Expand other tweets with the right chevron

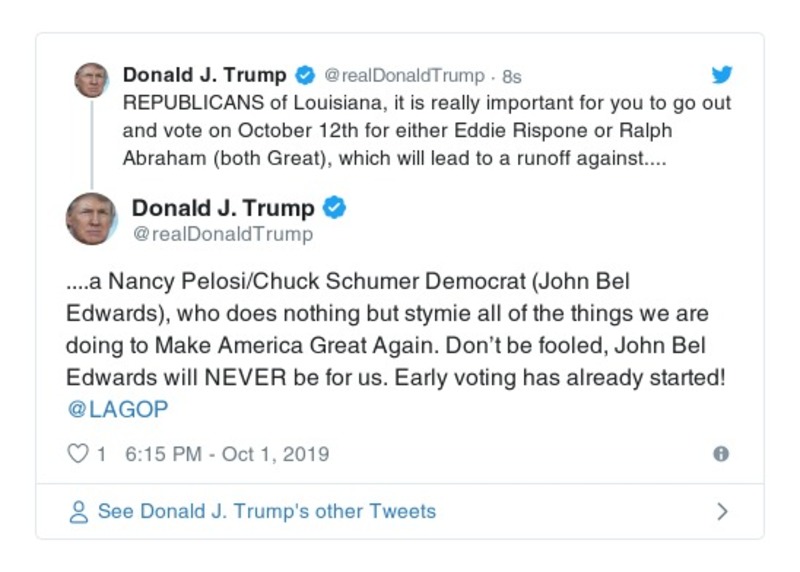pyautogui.click(x=722, y=512)
